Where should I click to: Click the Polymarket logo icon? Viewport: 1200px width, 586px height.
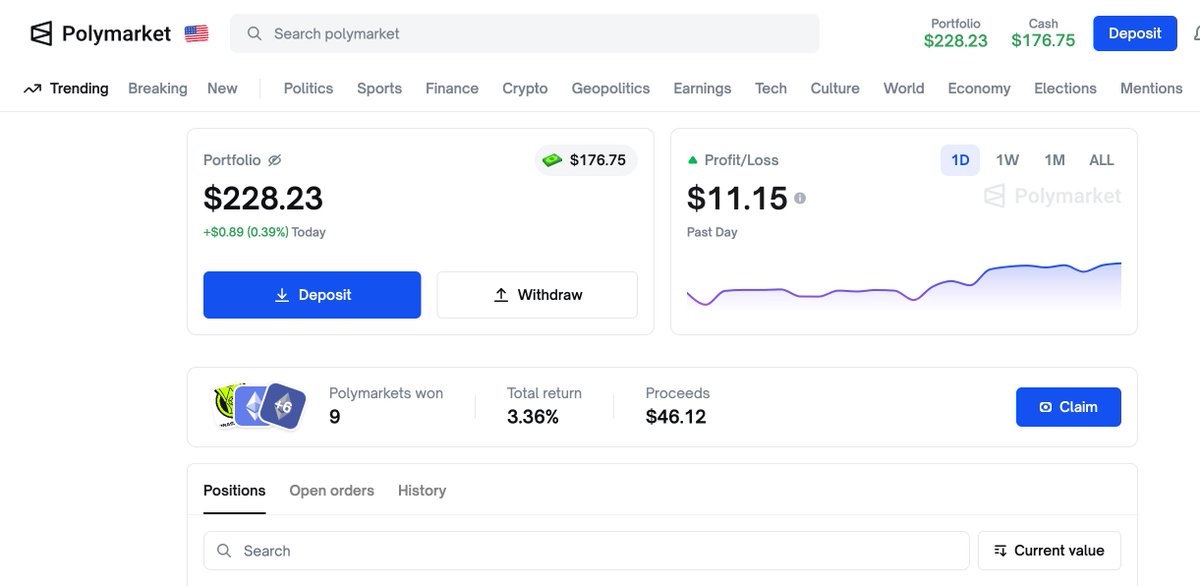(41, 34)
